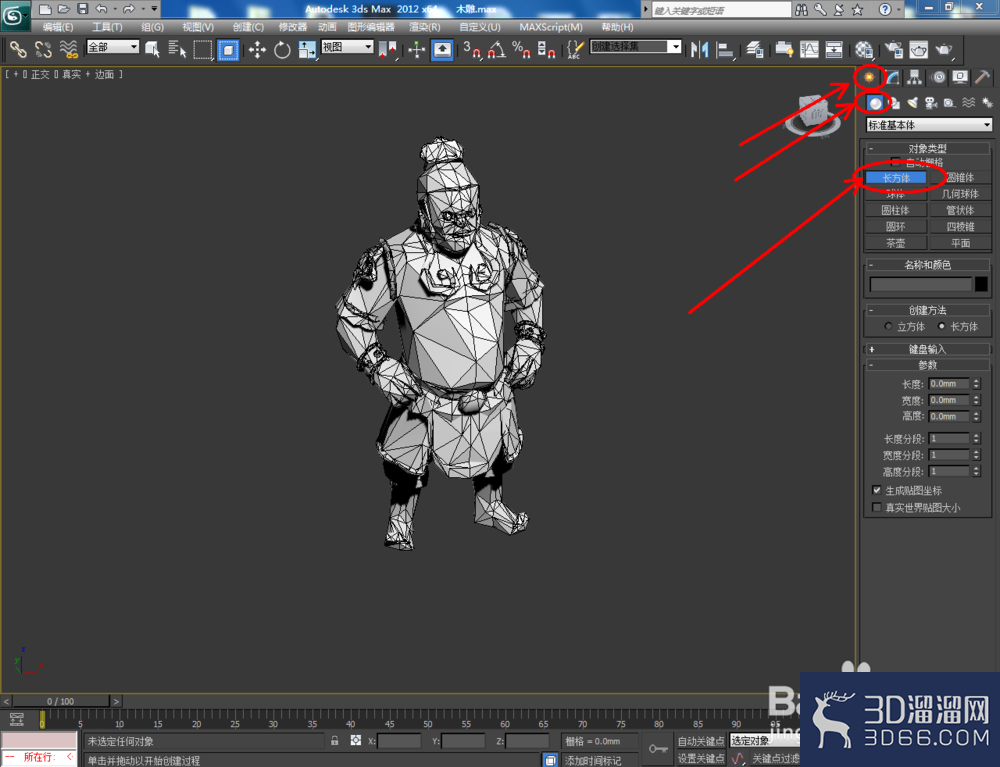This screenshot has width=1000, height=767.
Task: Click the Select and Manipulate icon
Action: [x=416, y=49]
